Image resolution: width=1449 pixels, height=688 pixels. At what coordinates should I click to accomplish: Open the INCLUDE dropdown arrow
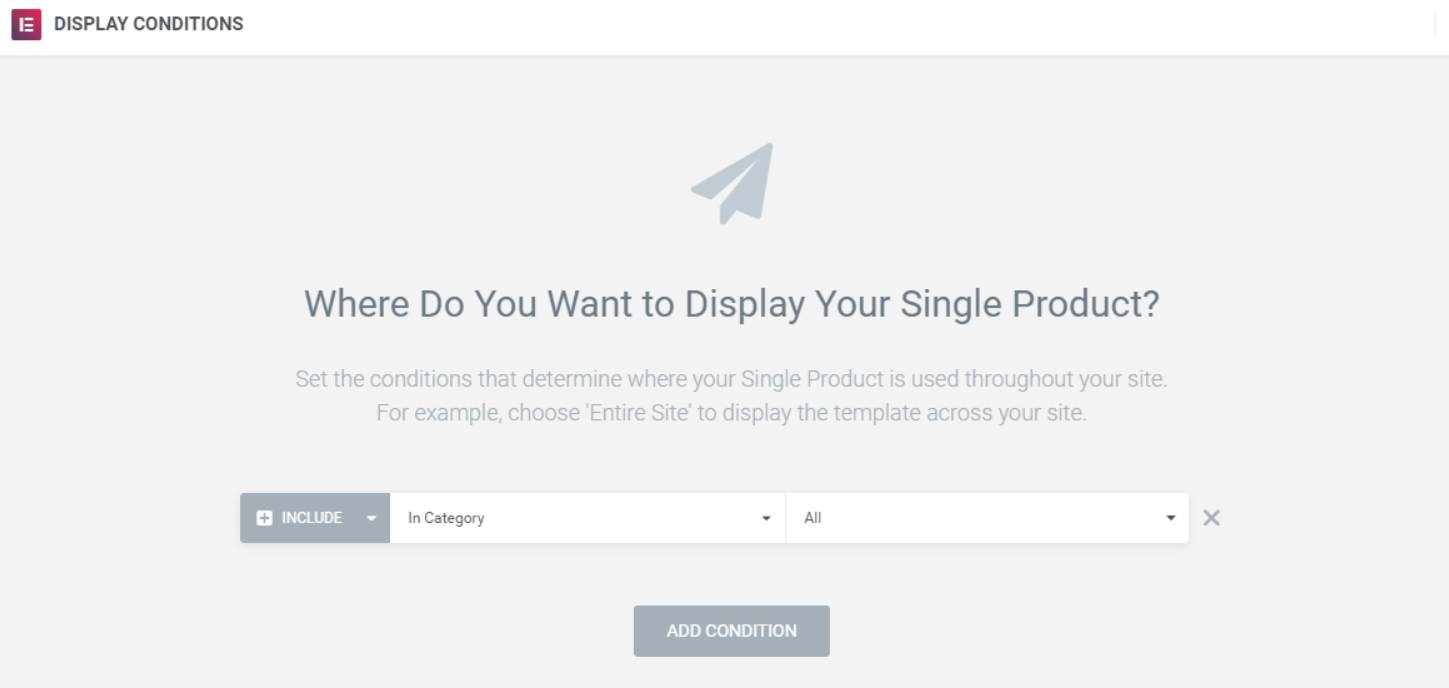pyautogui.click(x=371, y=518)
